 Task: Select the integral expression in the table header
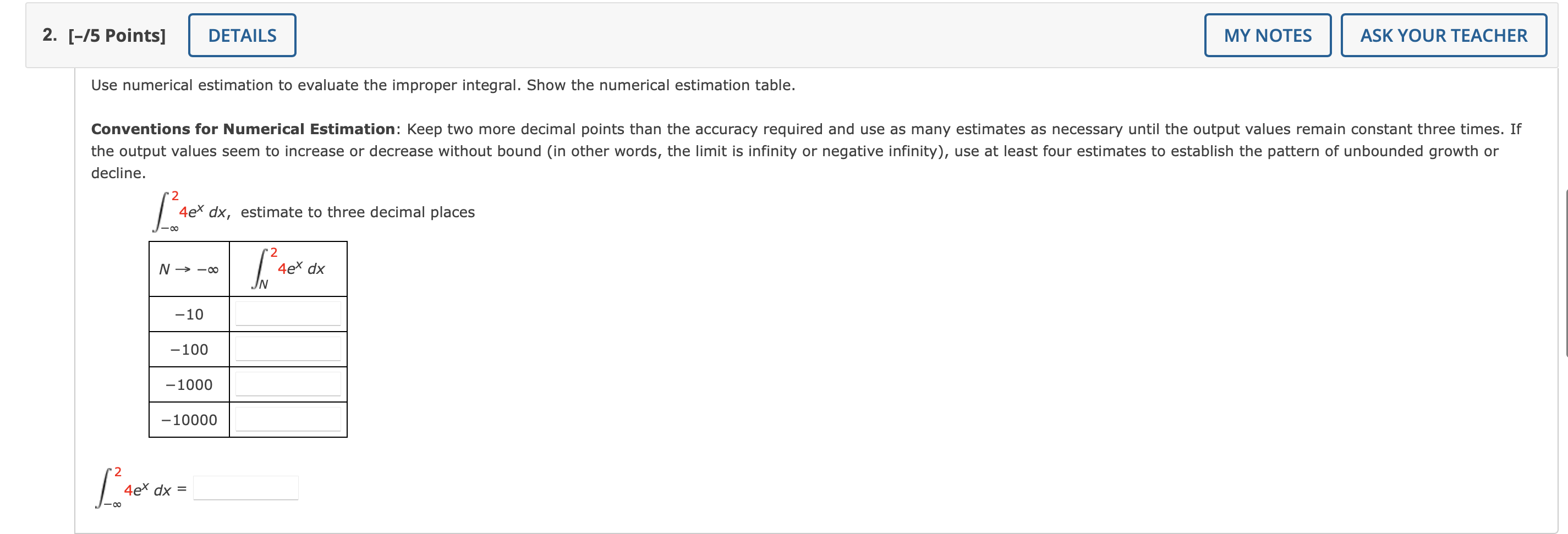tap(286, 268)
